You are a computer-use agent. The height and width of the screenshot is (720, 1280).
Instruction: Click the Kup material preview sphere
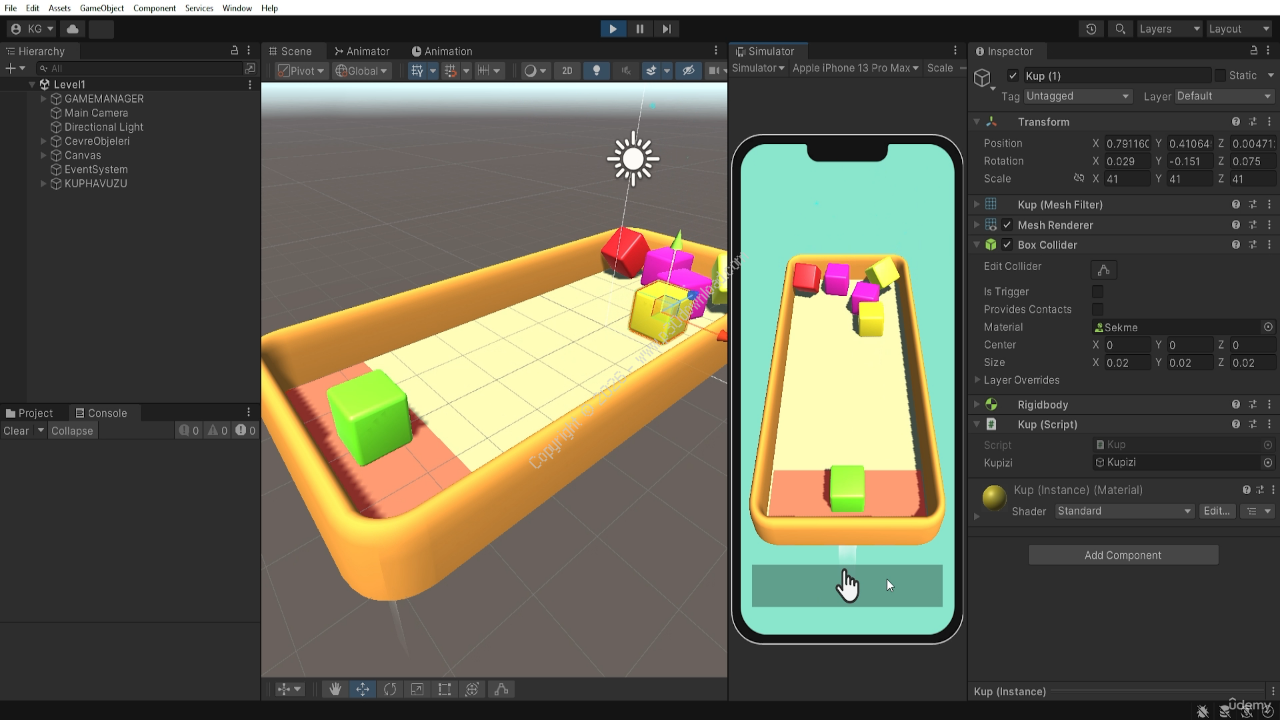[994, 498]
